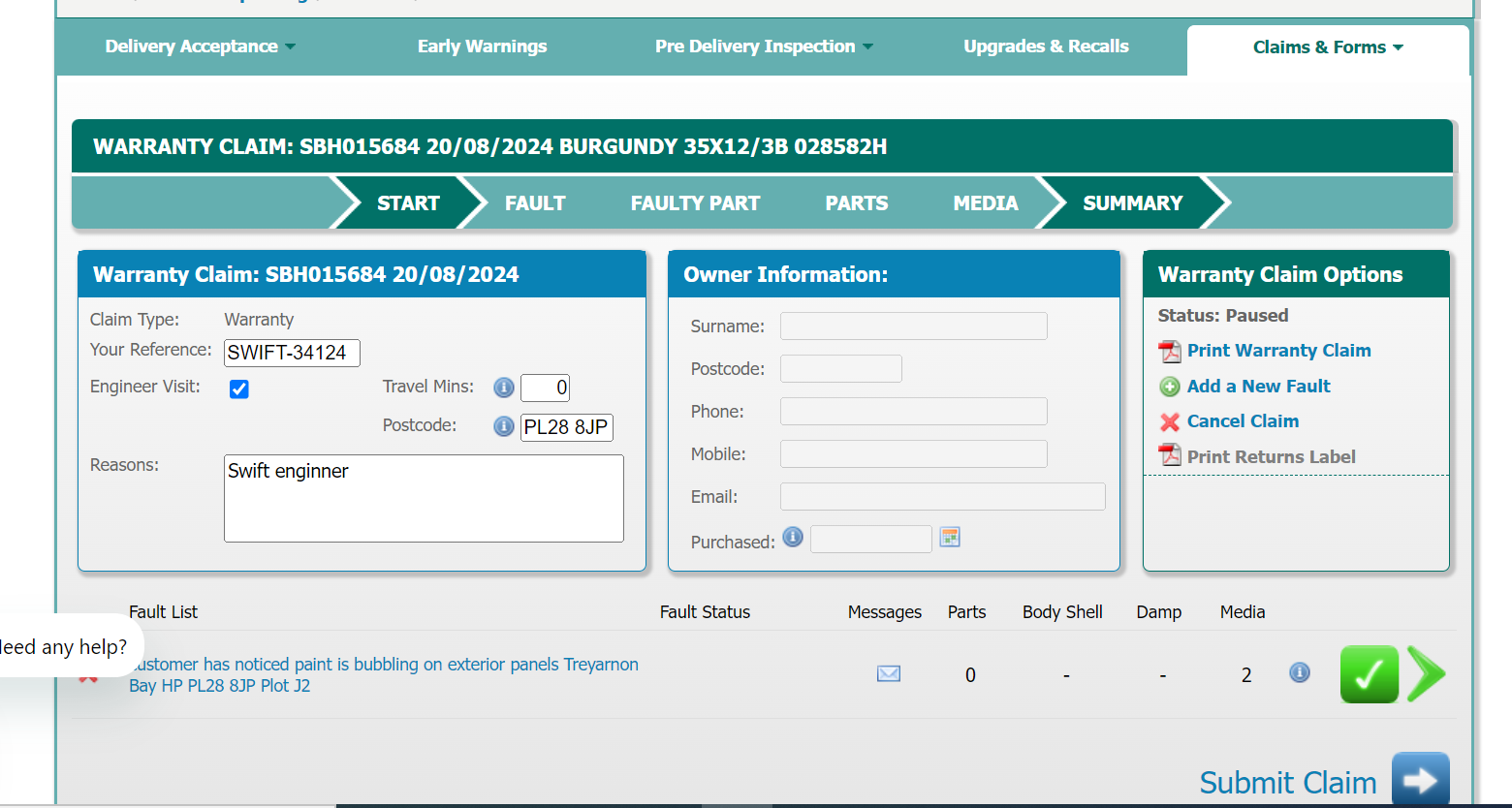Click the Print Returns Label PDF icon

click(x=1170, y=454)
